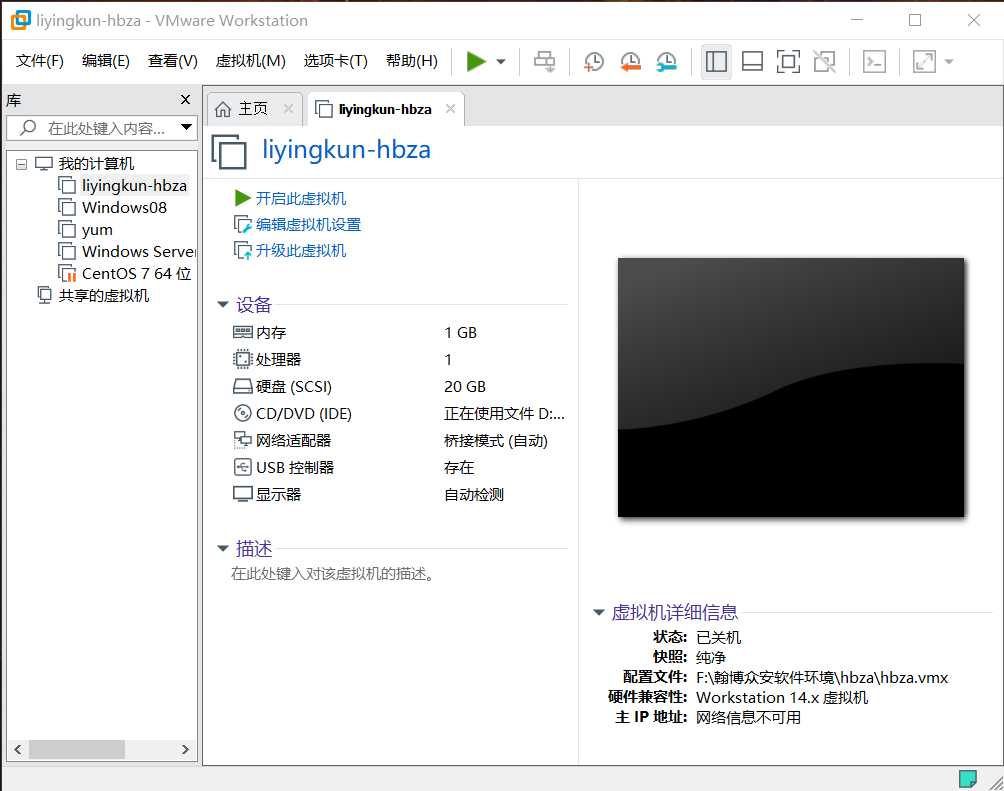This screenshot has width=1004, height=791.
Task: Open the power options dropdown arrow
Action: [x=501, y=62]
